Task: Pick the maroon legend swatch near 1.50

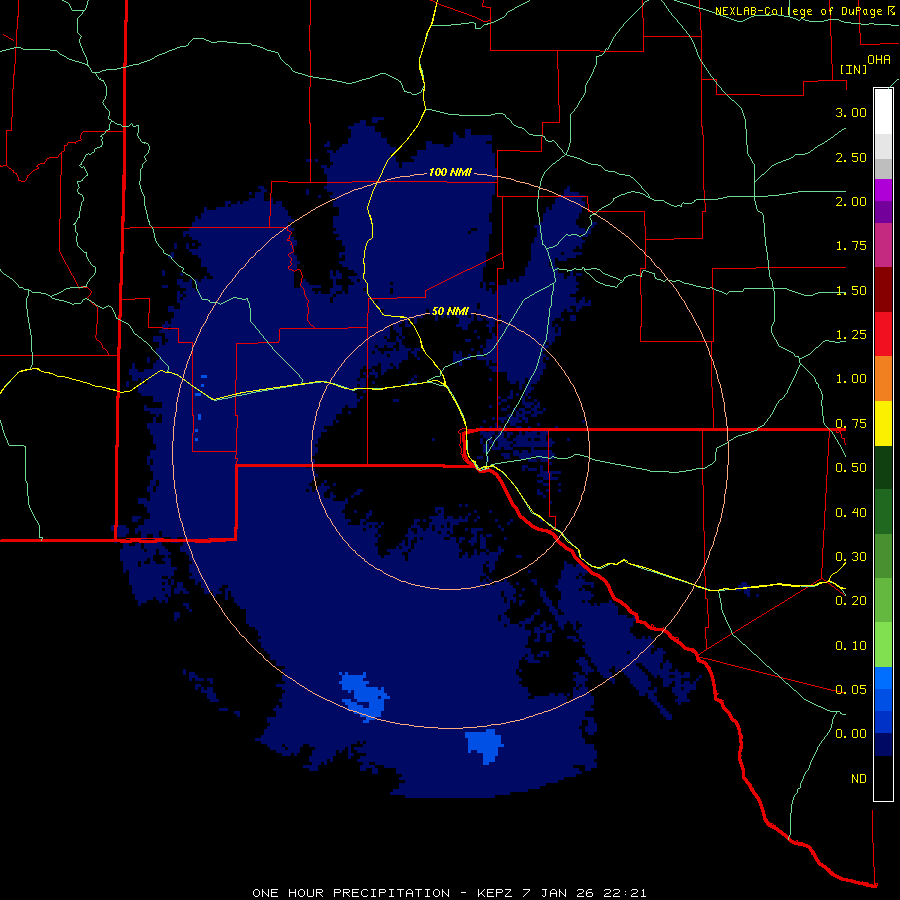Action: pyautogui.click(x=883, y=290)
